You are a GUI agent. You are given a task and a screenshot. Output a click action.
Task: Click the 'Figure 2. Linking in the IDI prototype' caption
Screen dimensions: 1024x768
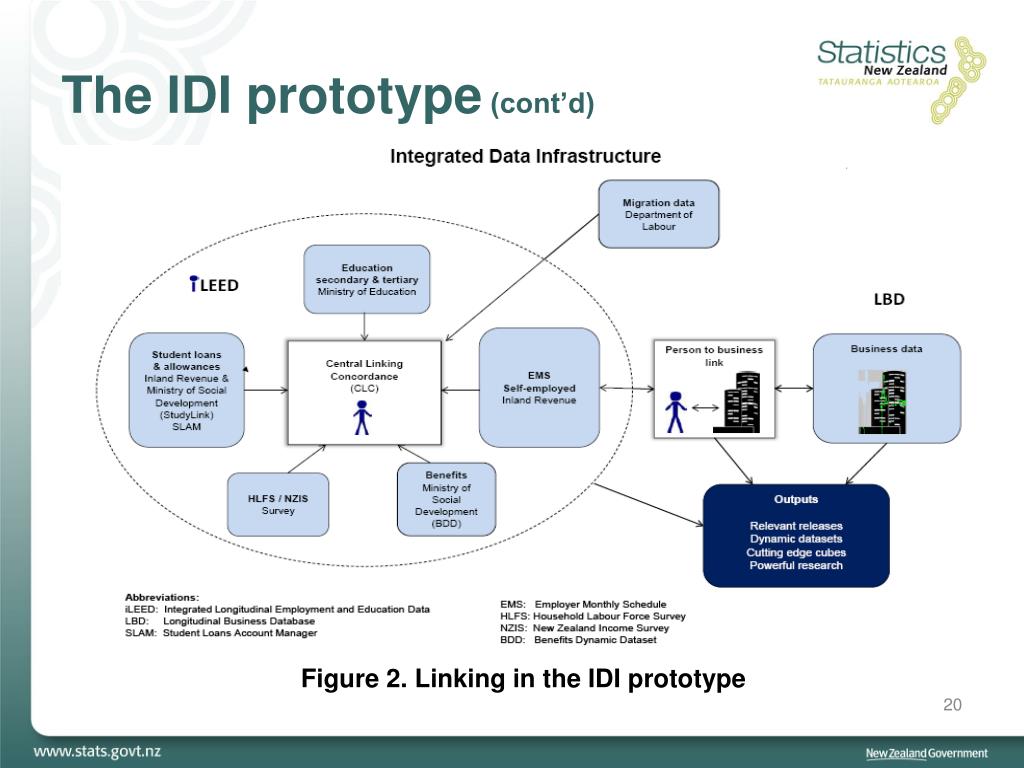pos(523,679)
